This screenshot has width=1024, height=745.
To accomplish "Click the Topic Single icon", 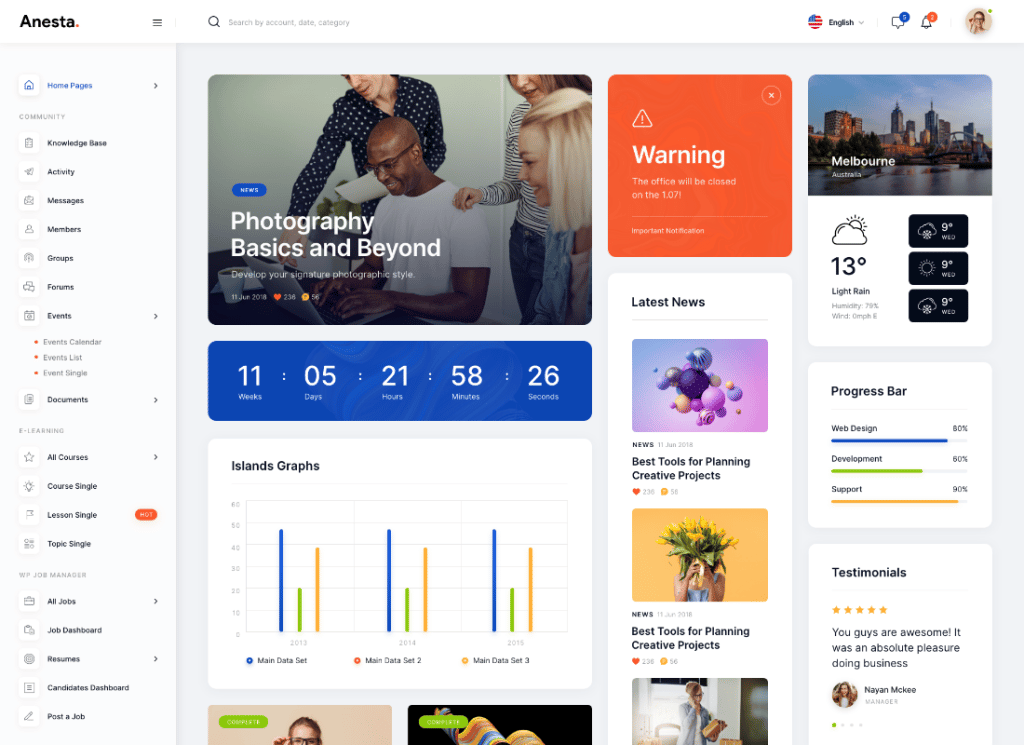I will click(x=29, y=543).
